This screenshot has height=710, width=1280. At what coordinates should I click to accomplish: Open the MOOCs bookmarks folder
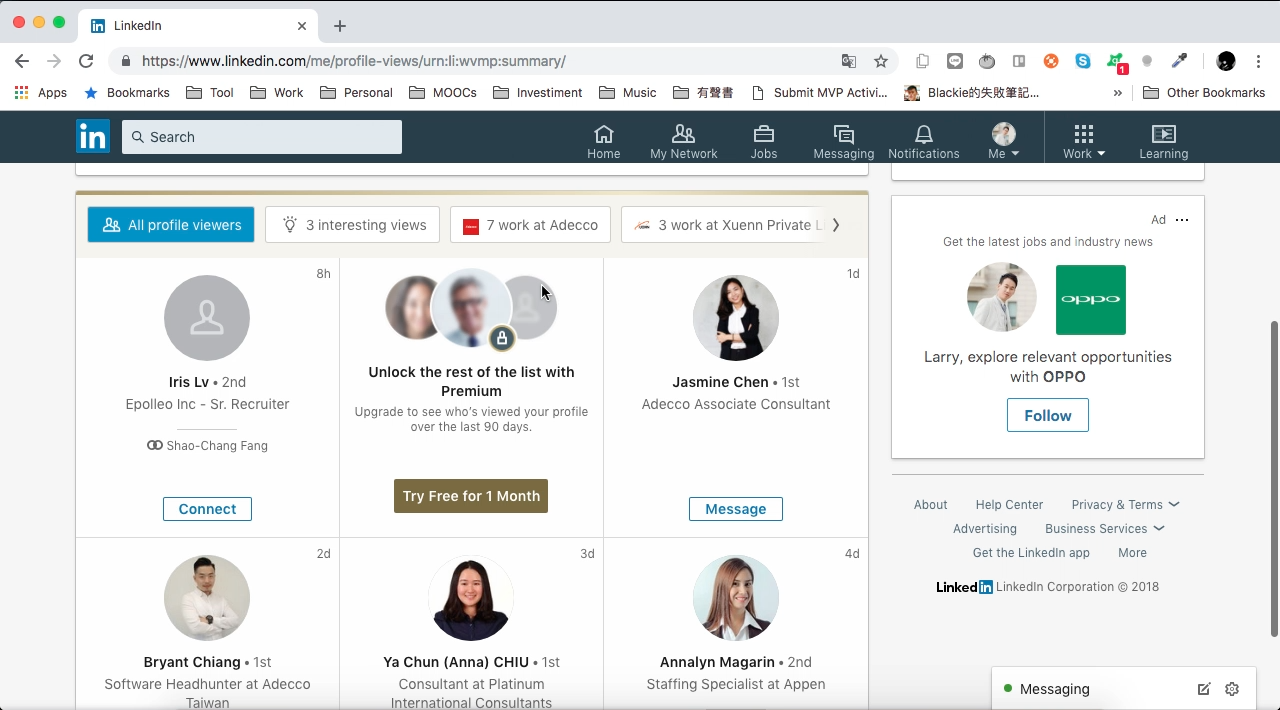pos(443,93)
